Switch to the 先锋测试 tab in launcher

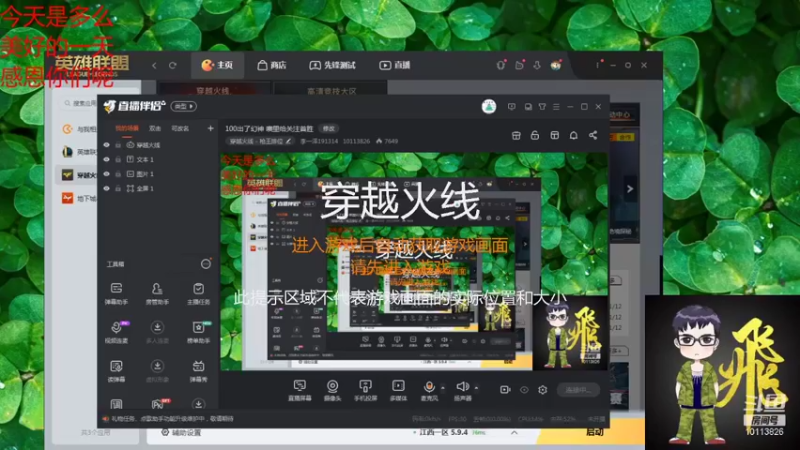point(332,65)
